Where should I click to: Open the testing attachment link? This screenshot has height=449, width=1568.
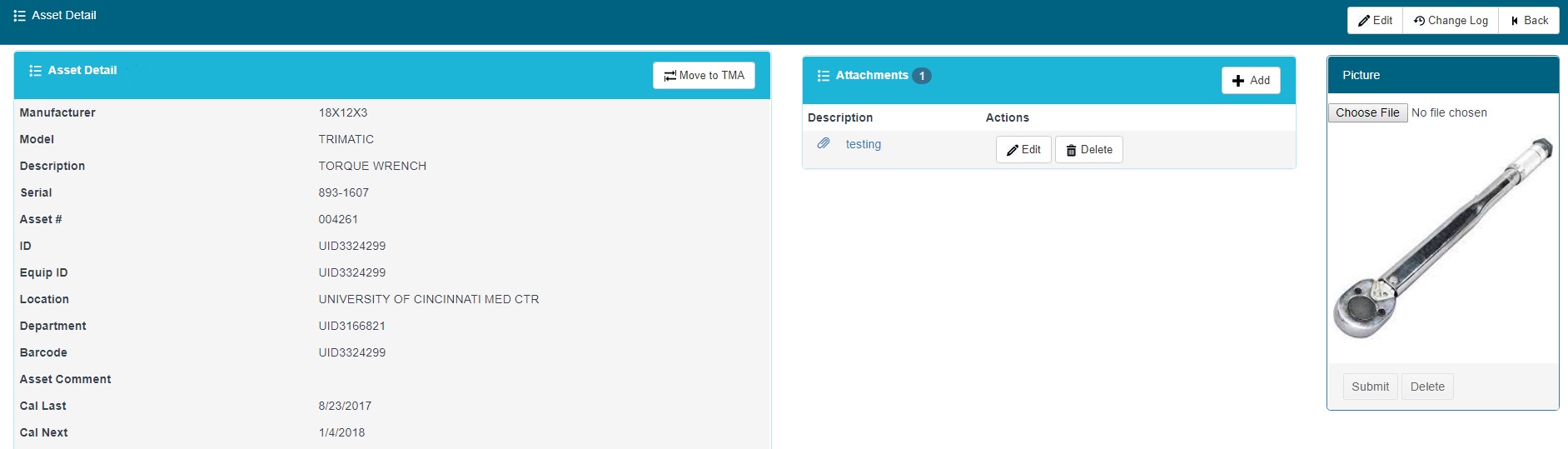pos(863,145)
